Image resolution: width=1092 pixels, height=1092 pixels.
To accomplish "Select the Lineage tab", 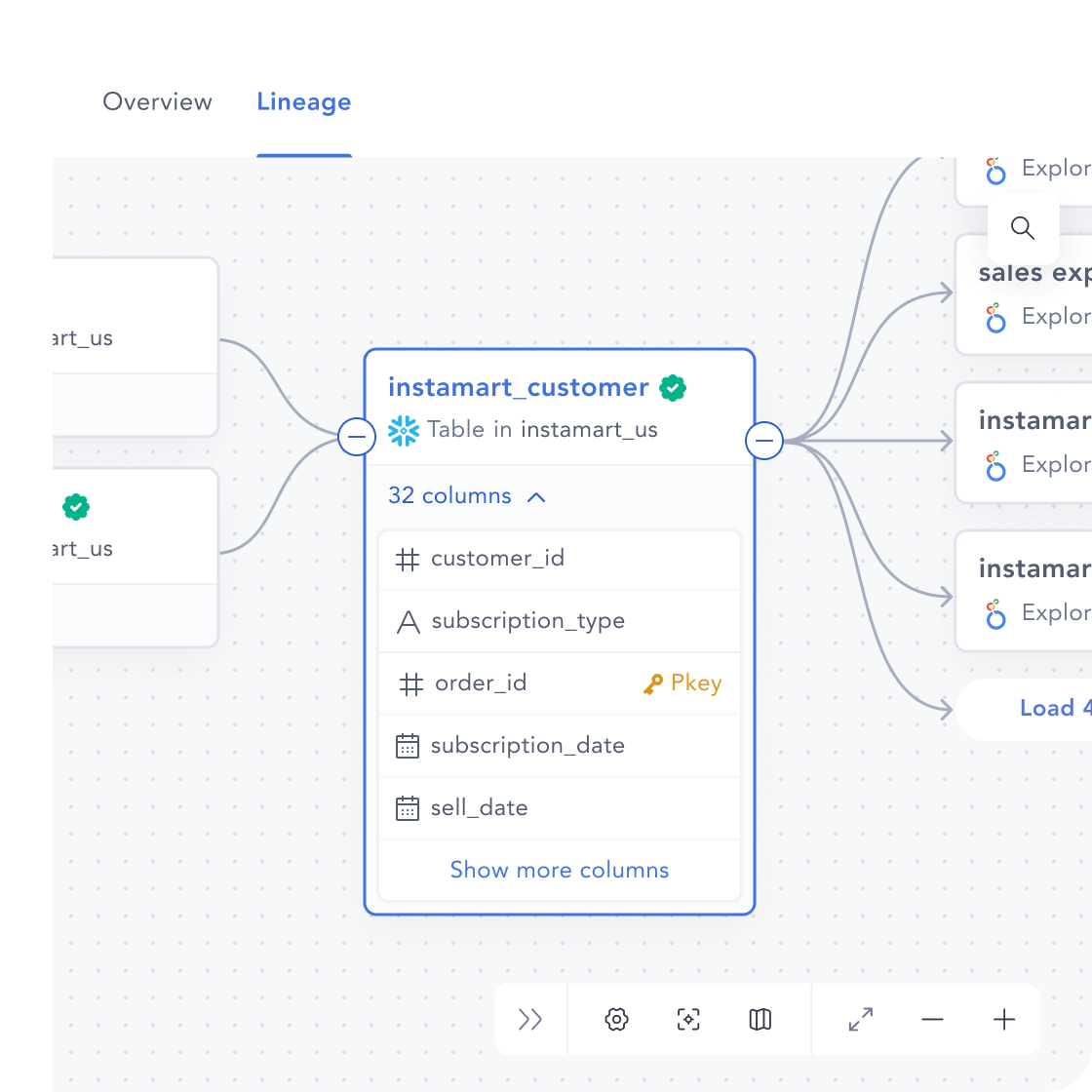I will 303,101.
